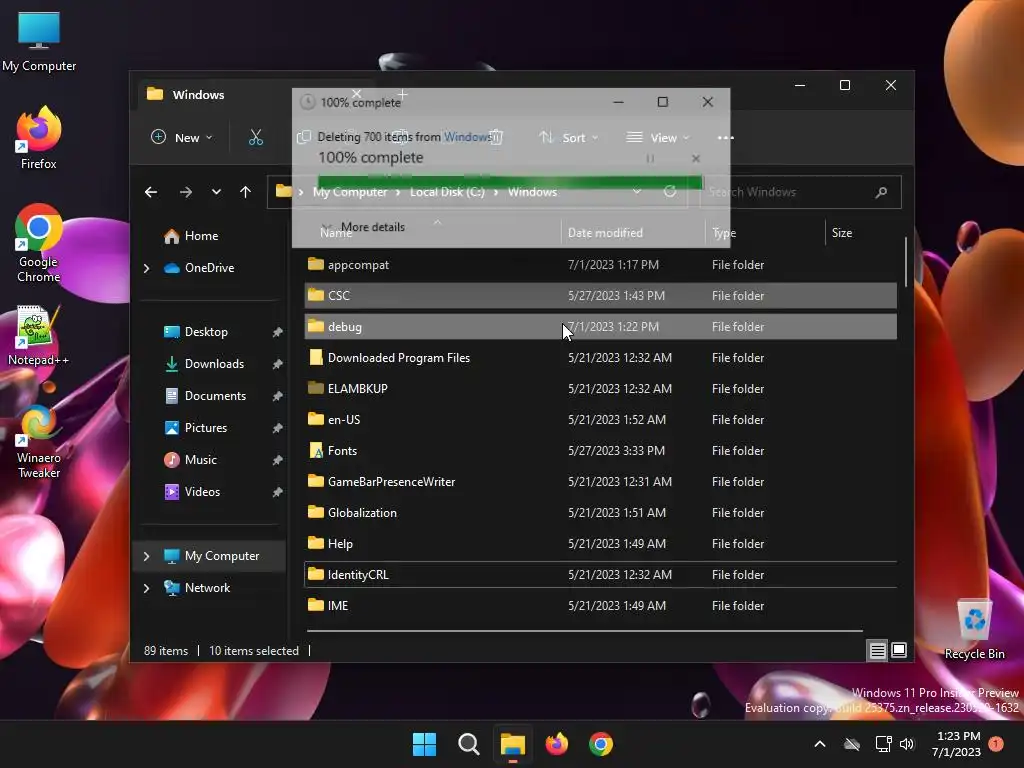This screenshot has height=768, width=1024.
Task: Select Downloaded Program Files folder
Action: (x=600, y=357)
